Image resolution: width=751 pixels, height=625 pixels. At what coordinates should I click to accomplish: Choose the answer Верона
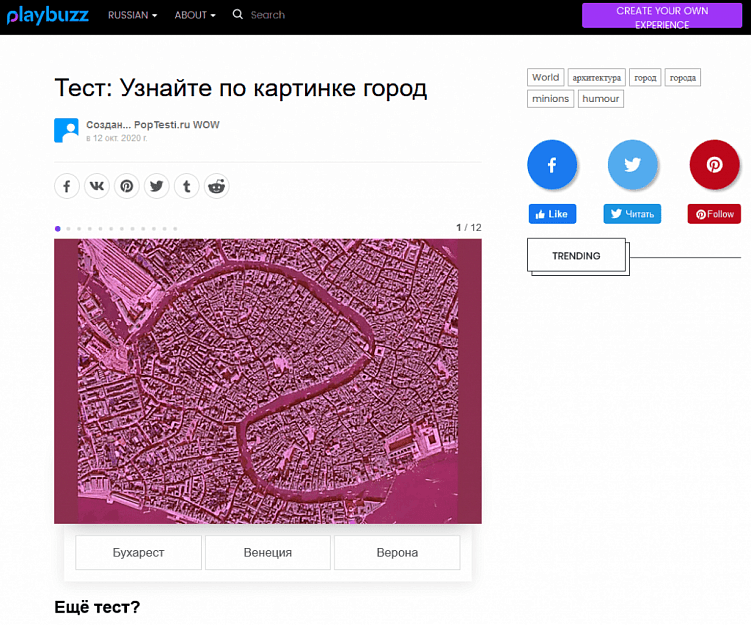tap(397, 552)
